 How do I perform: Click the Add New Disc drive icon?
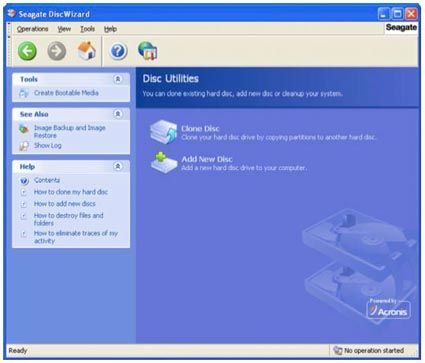tap(164, 162)
